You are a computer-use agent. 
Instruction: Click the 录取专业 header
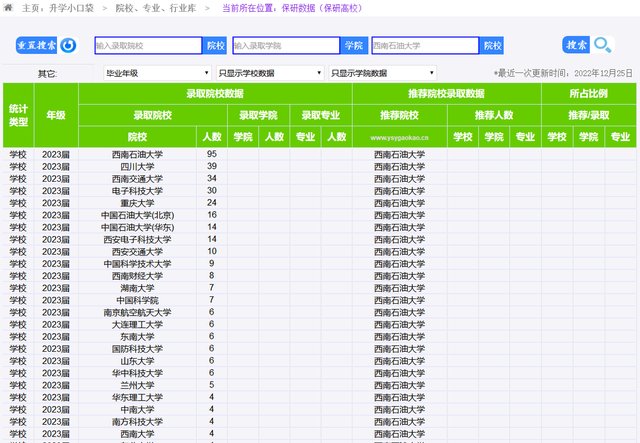click(x=321, y=115)
